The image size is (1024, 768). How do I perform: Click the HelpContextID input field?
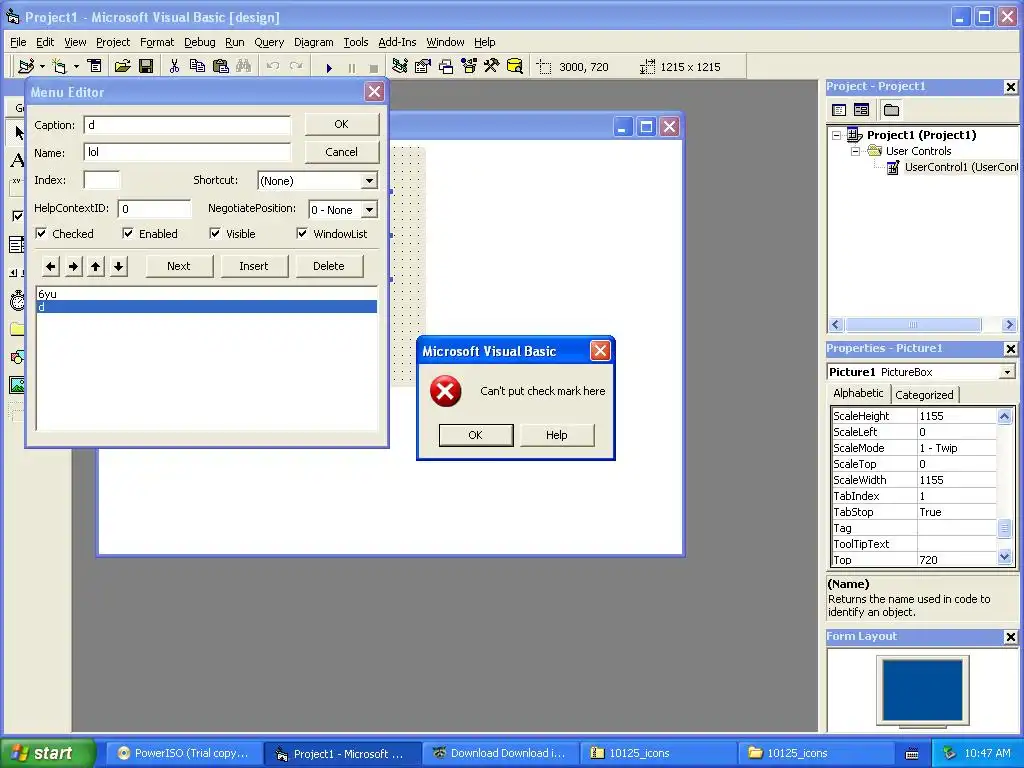coord(155,209)
